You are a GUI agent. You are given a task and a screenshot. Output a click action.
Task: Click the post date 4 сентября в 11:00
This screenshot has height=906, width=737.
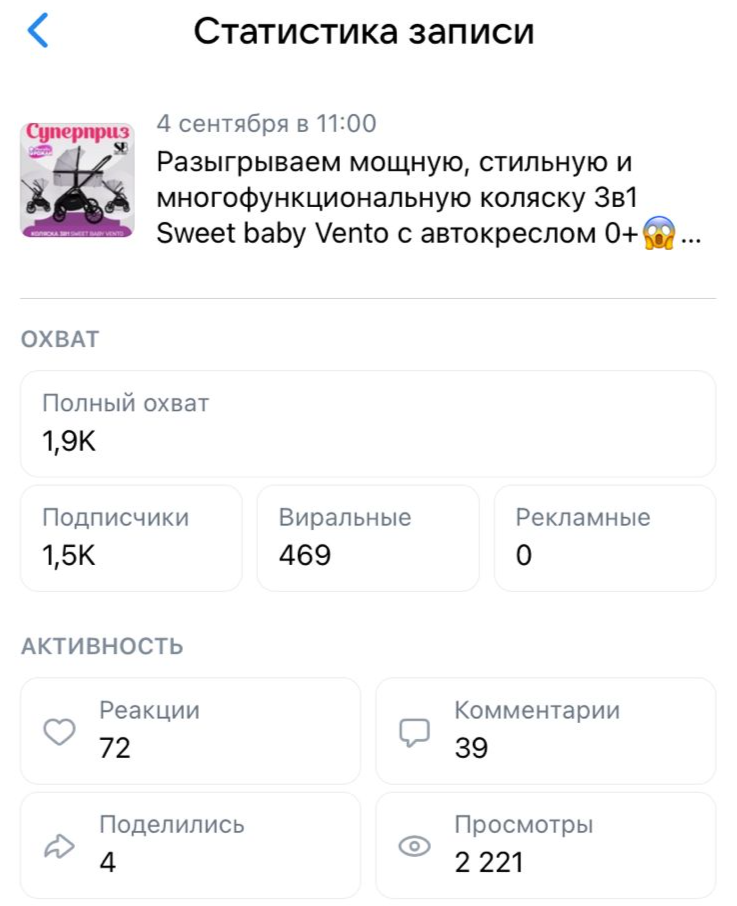click(266, 124)
